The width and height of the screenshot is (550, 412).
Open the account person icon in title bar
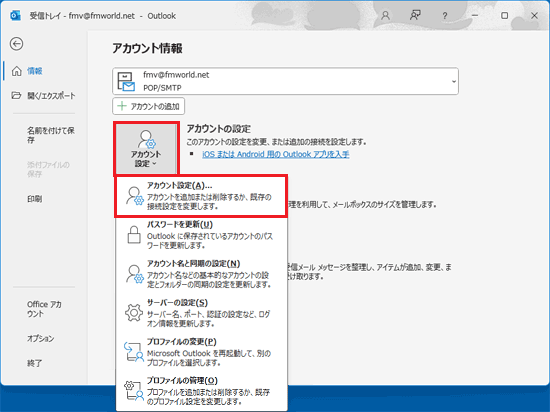(x=385, y=16)
